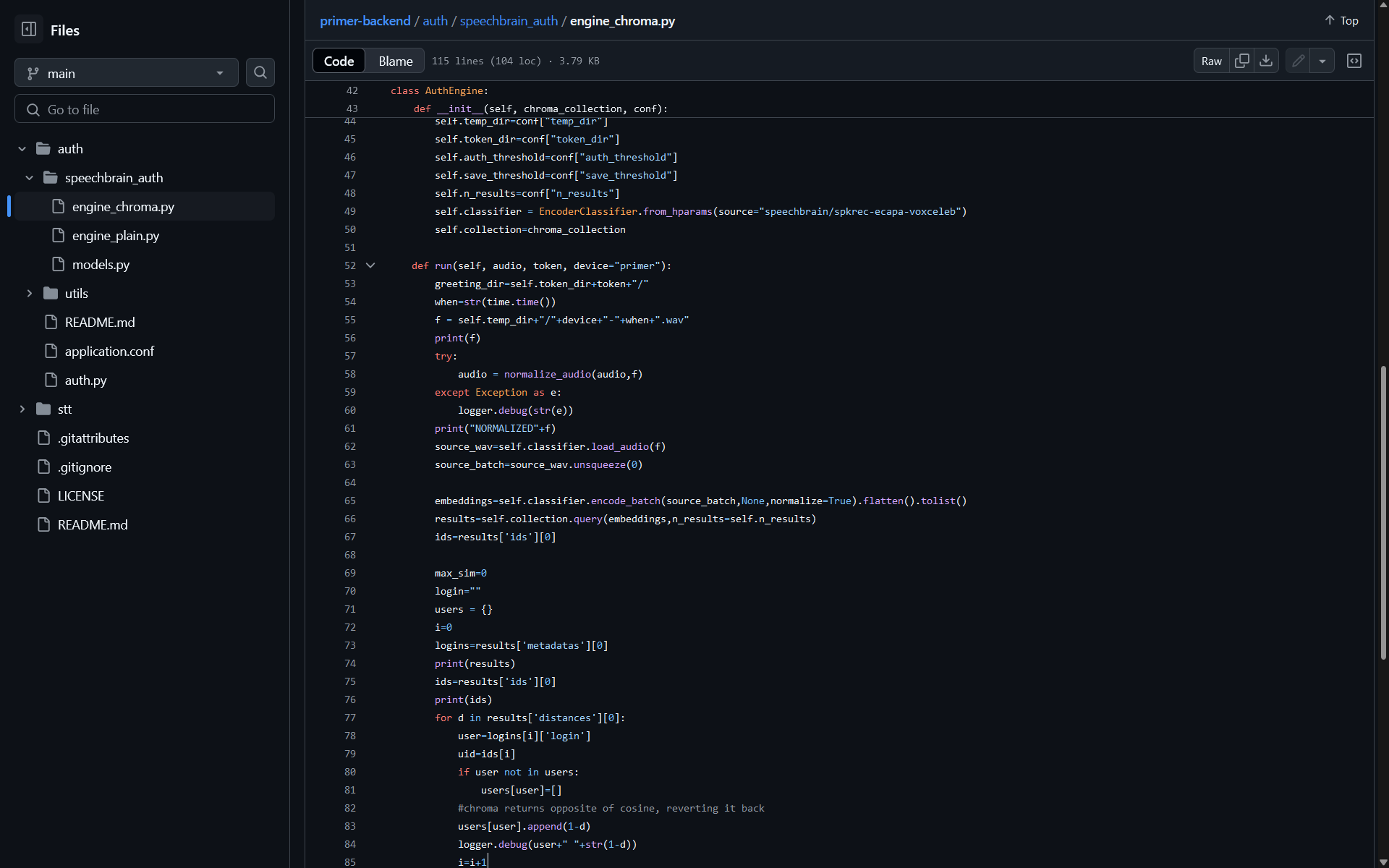
Task: Open the main branch dropdown
Action: [125, 72]
